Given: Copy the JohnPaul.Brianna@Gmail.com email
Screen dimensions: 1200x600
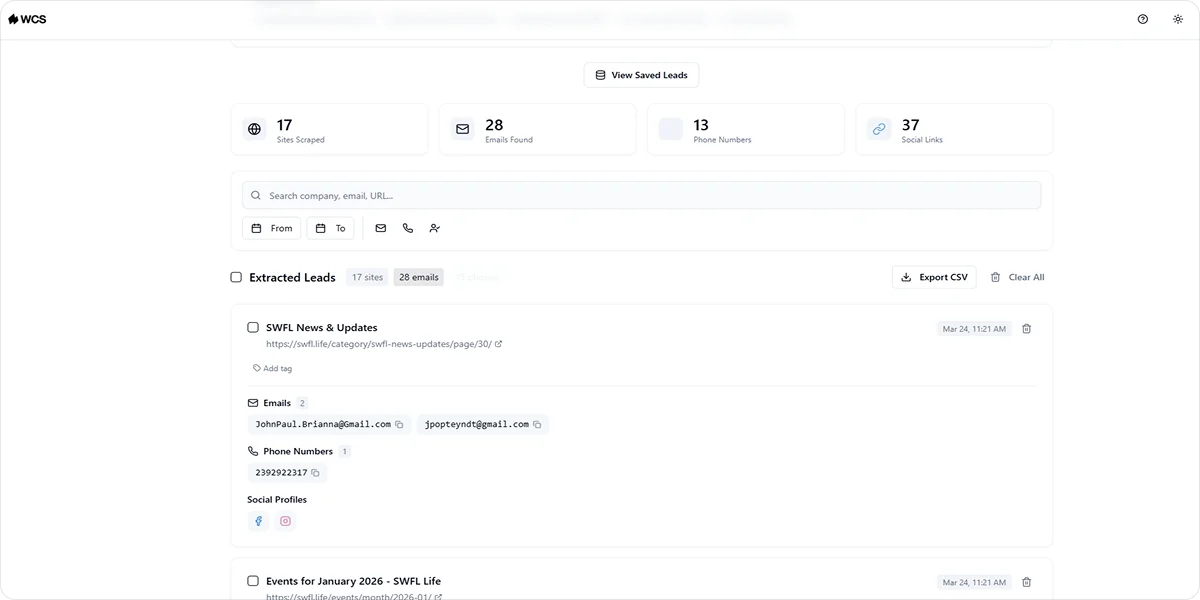Looking at the screenshot, I should point(399,424).
